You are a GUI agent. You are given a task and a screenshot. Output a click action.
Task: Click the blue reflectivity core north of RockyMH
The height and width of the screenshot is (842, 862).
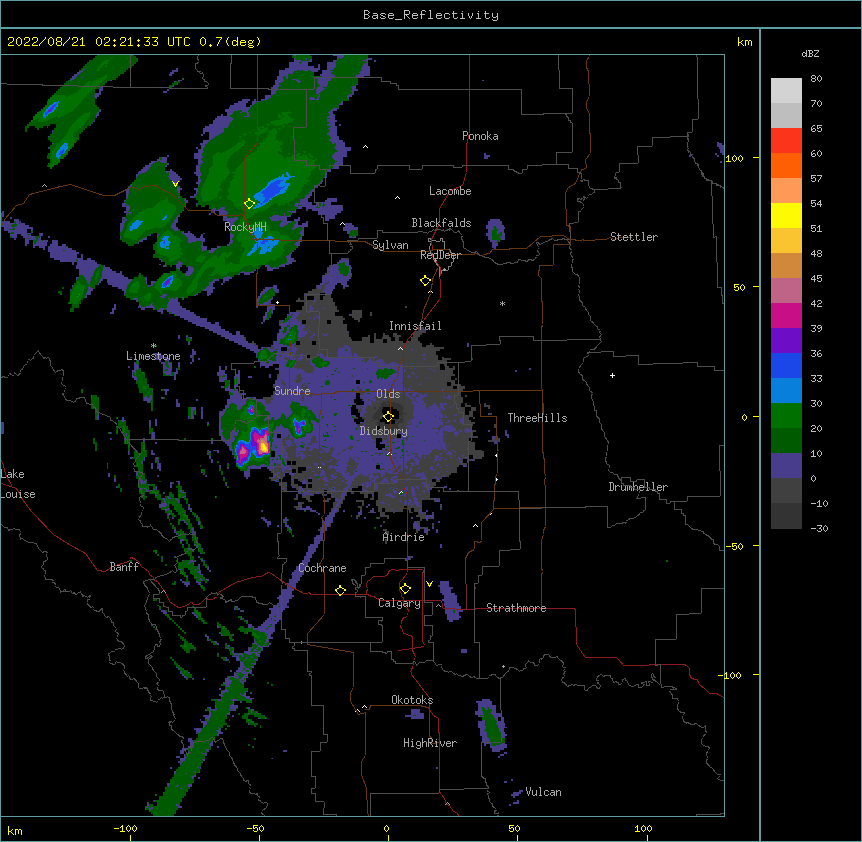(273, 190)
